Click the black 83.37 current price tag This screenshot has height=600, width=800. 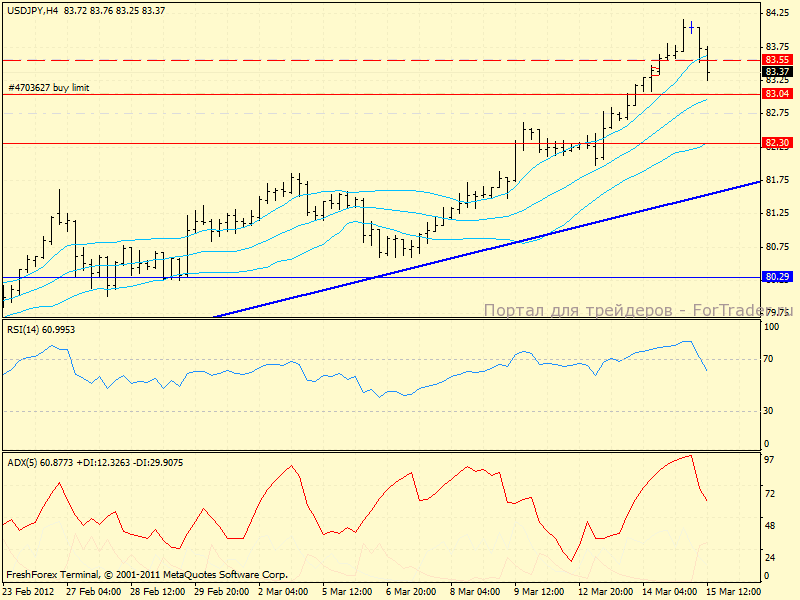point(777,72)
